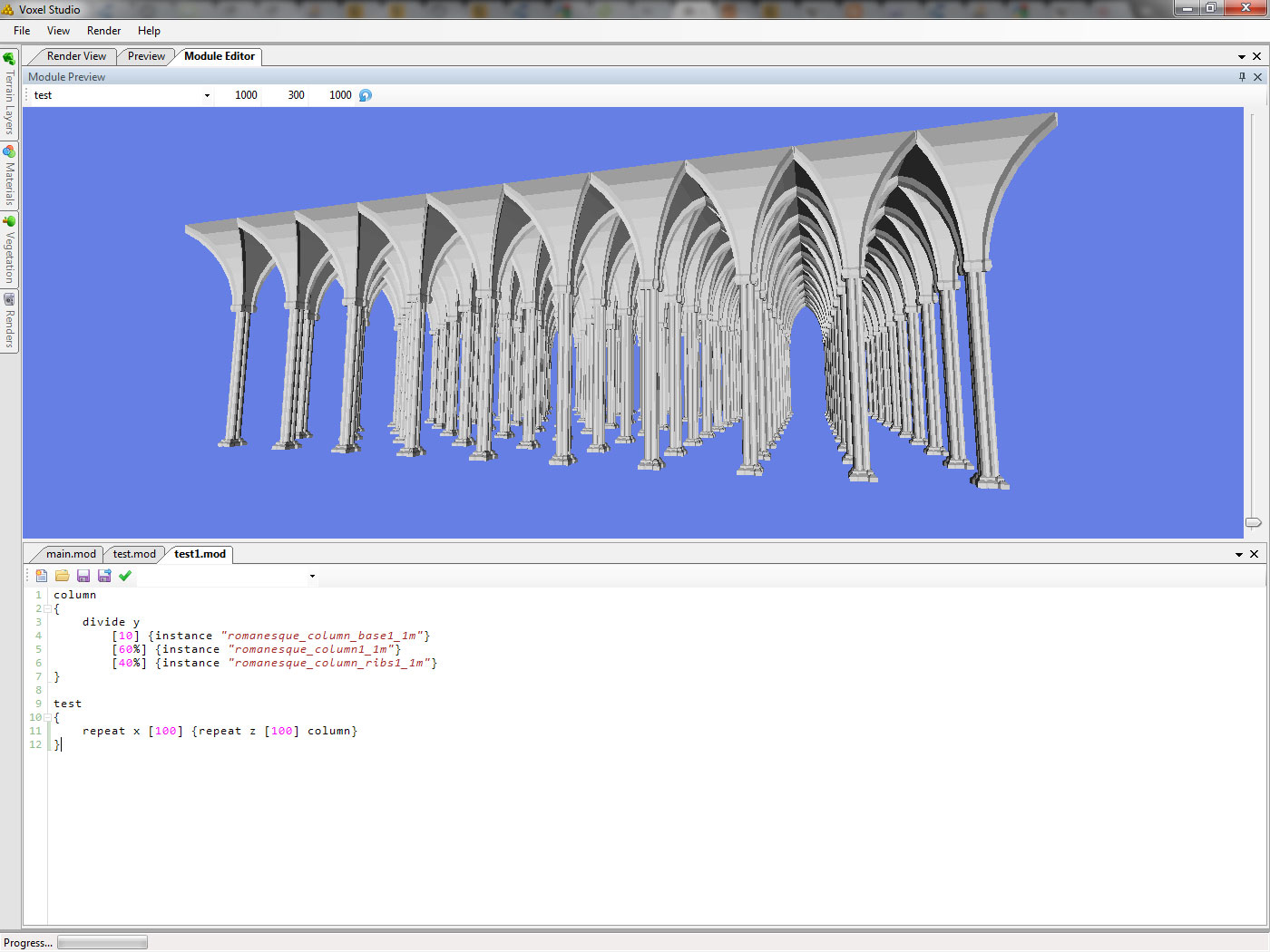Validate the module with the green checkmark

coord(125,576)
